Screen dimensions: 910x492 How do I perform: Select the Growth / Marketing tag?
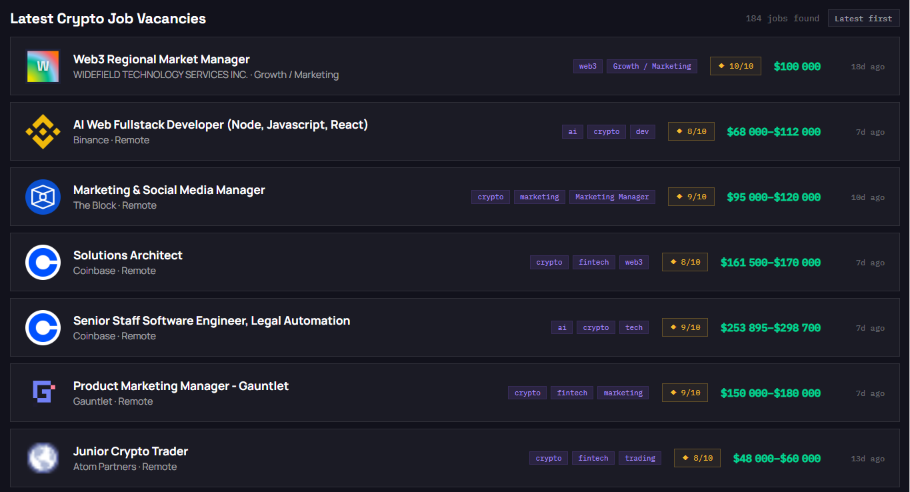[652, 66]
